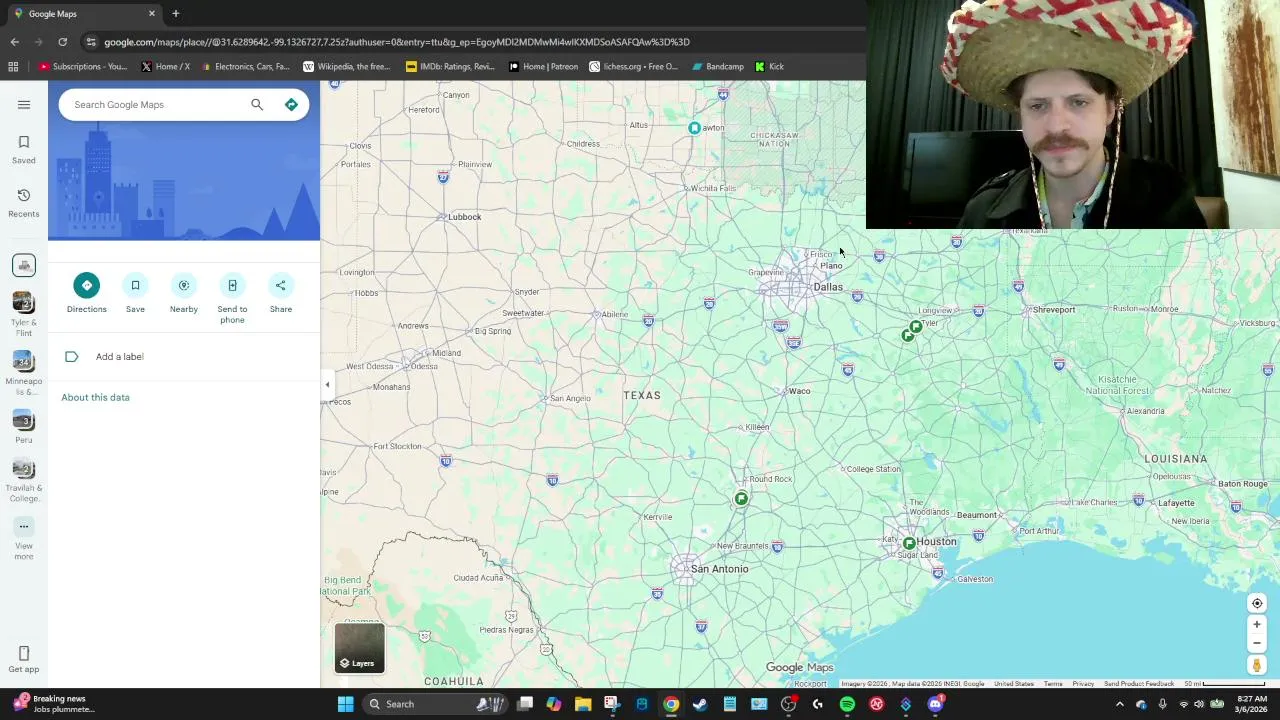Screen dimensions: 1280x720
Task: Click Get app in sidebar
Action: pos(24,660)
